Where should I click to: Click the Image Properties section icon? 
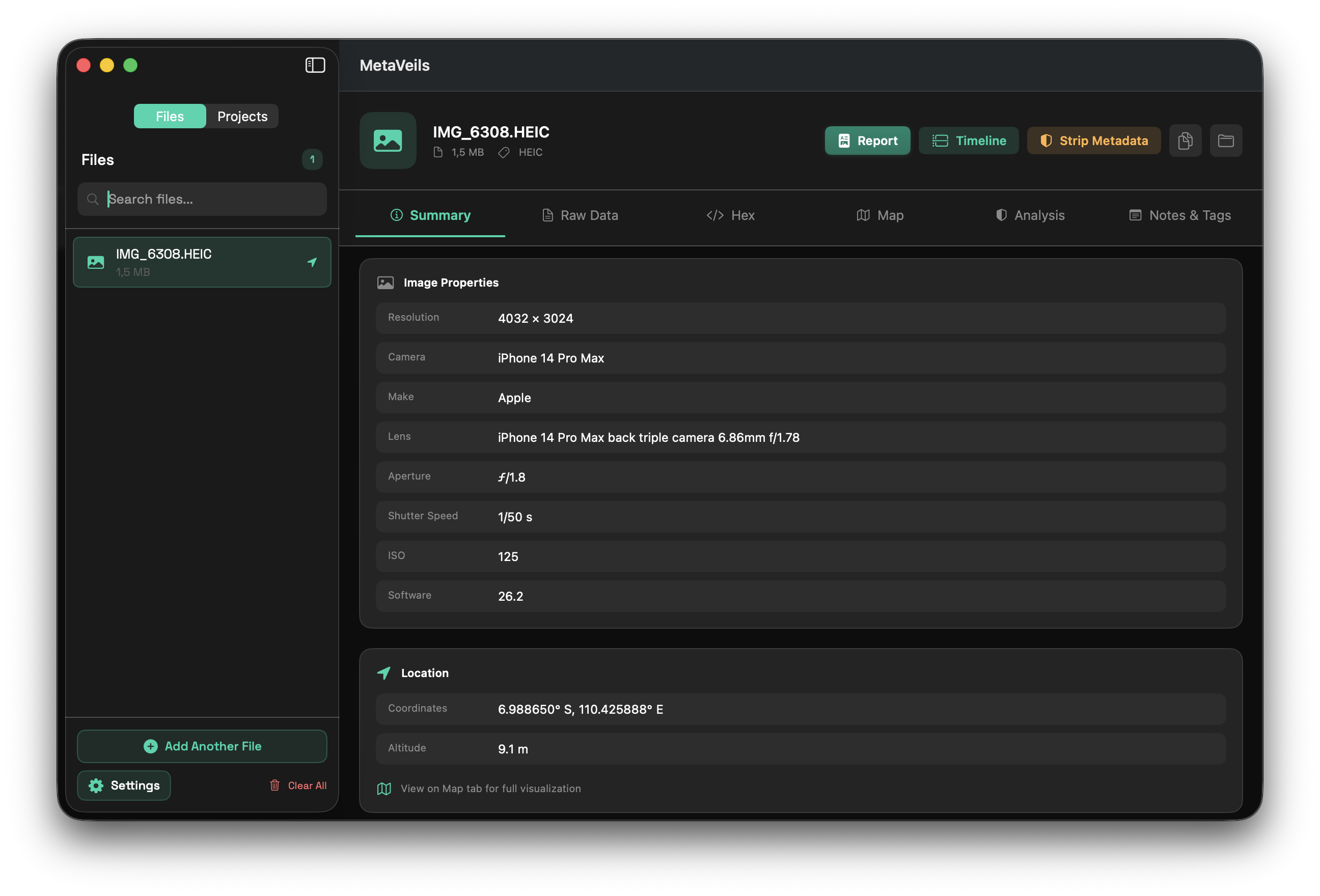(x=386, y=283)
